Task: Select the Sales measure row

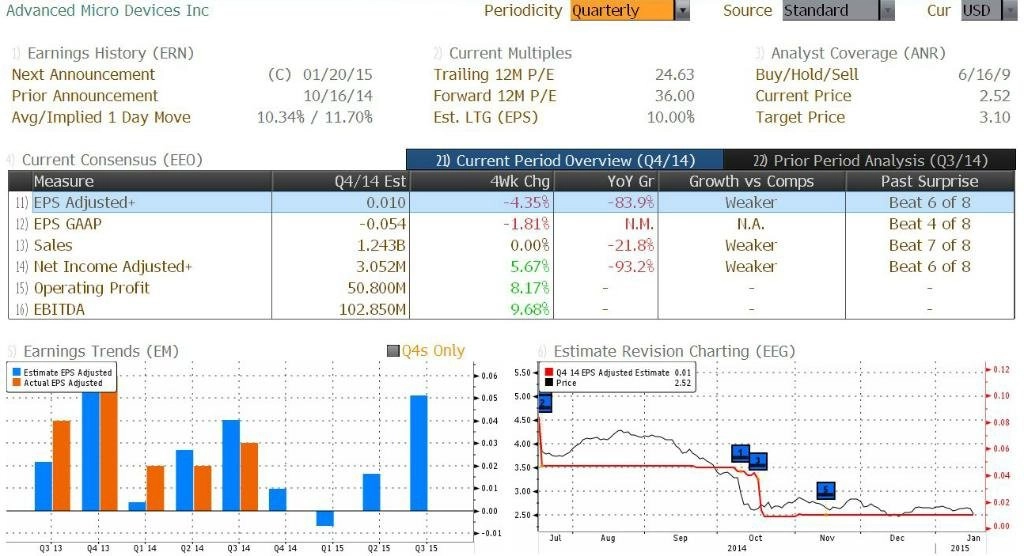Action: click(x=511, y=245)
